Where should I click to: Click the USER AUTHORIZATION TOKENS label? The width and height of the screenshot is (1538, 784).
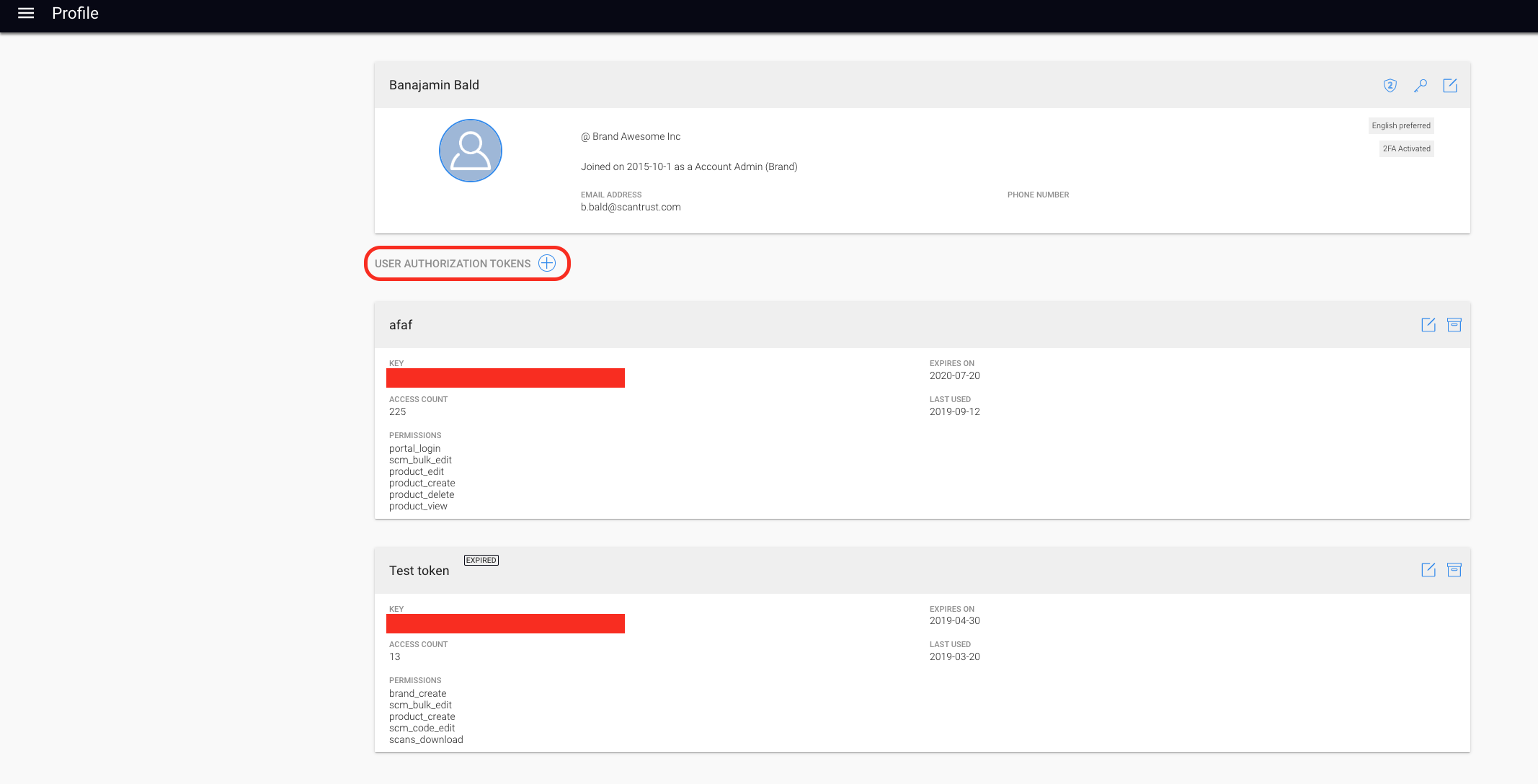[x=453, y=264]
